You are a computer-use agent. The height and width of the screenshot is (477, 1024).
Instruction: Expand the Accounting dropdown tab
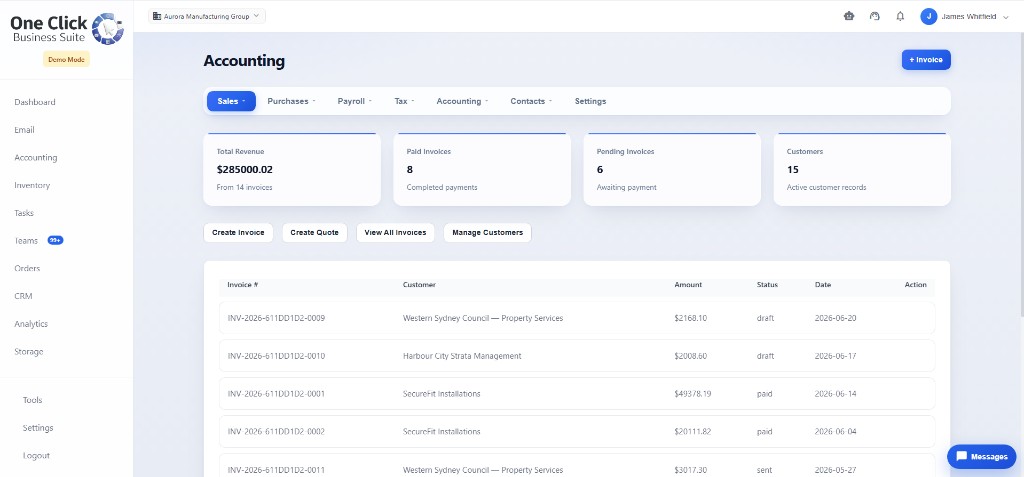462,101
